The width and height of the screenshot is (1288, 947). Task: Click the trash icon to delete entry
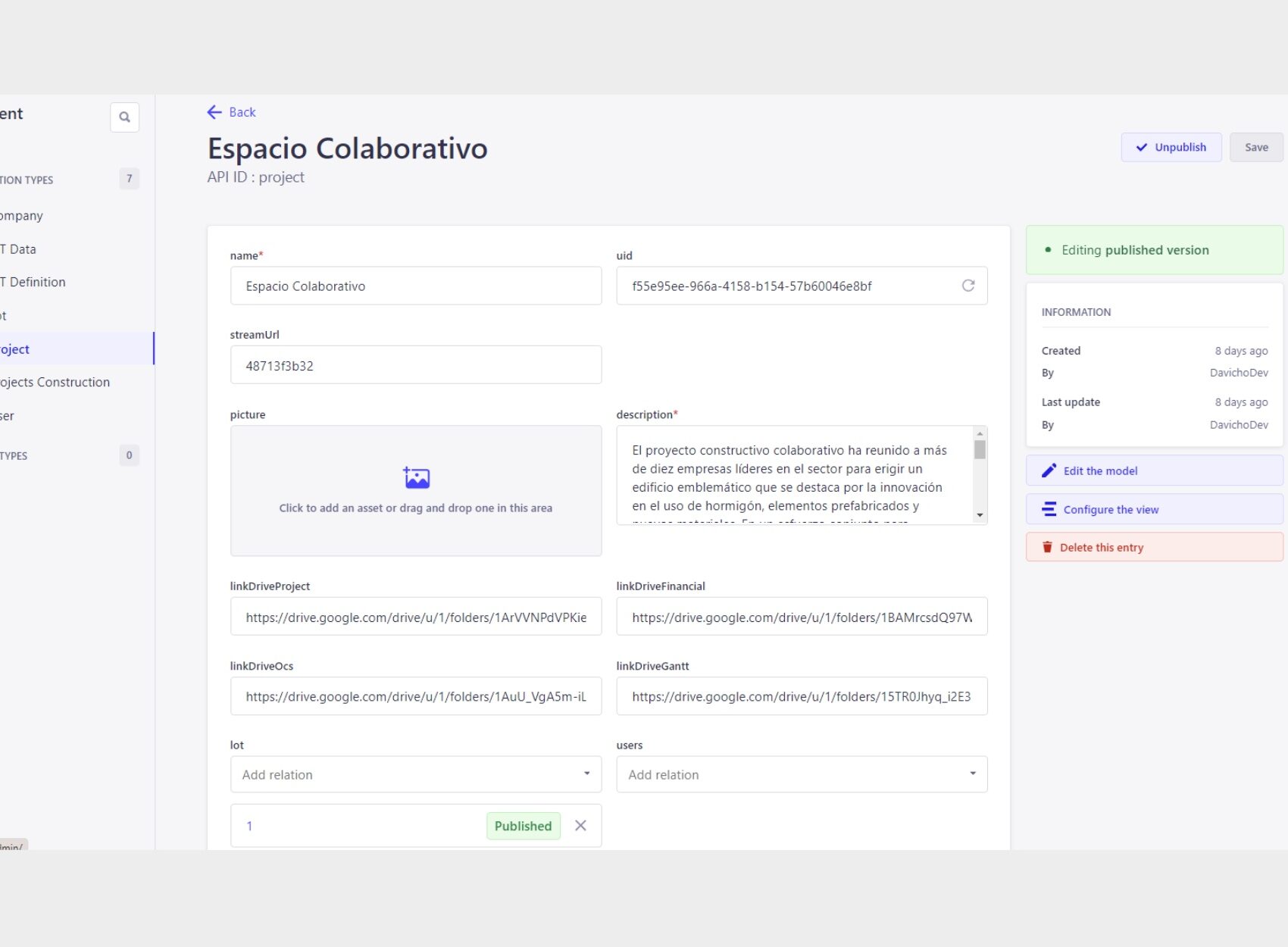(x=1047, y=547)
